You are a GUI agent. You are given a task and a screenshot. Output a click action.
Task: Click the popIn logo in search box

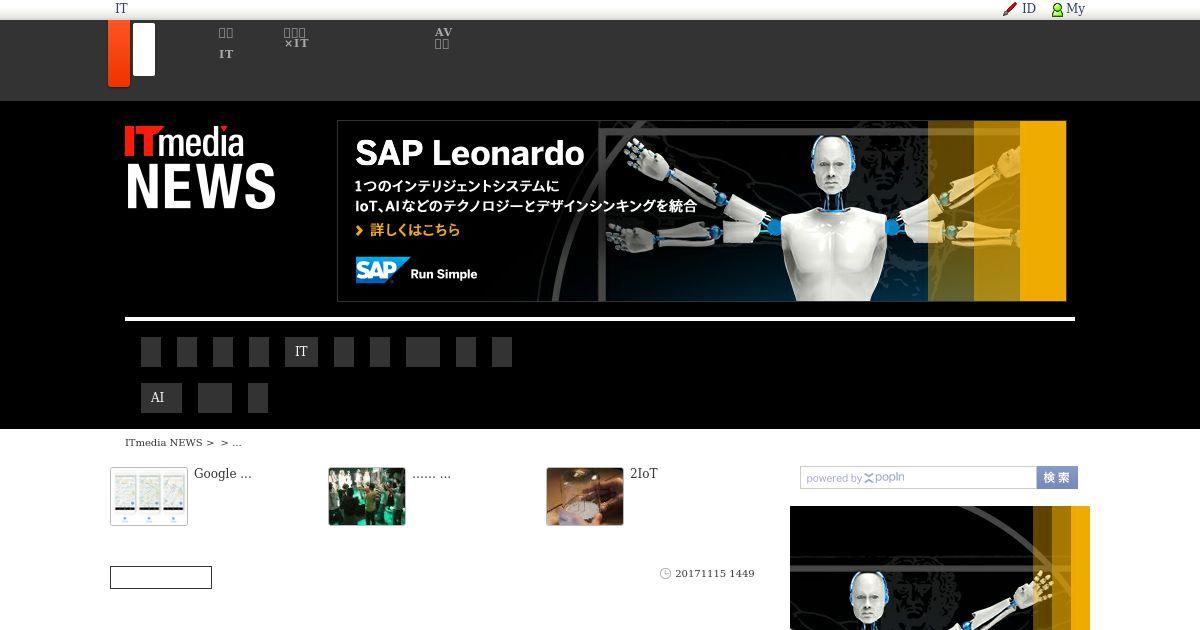(884, 478)
